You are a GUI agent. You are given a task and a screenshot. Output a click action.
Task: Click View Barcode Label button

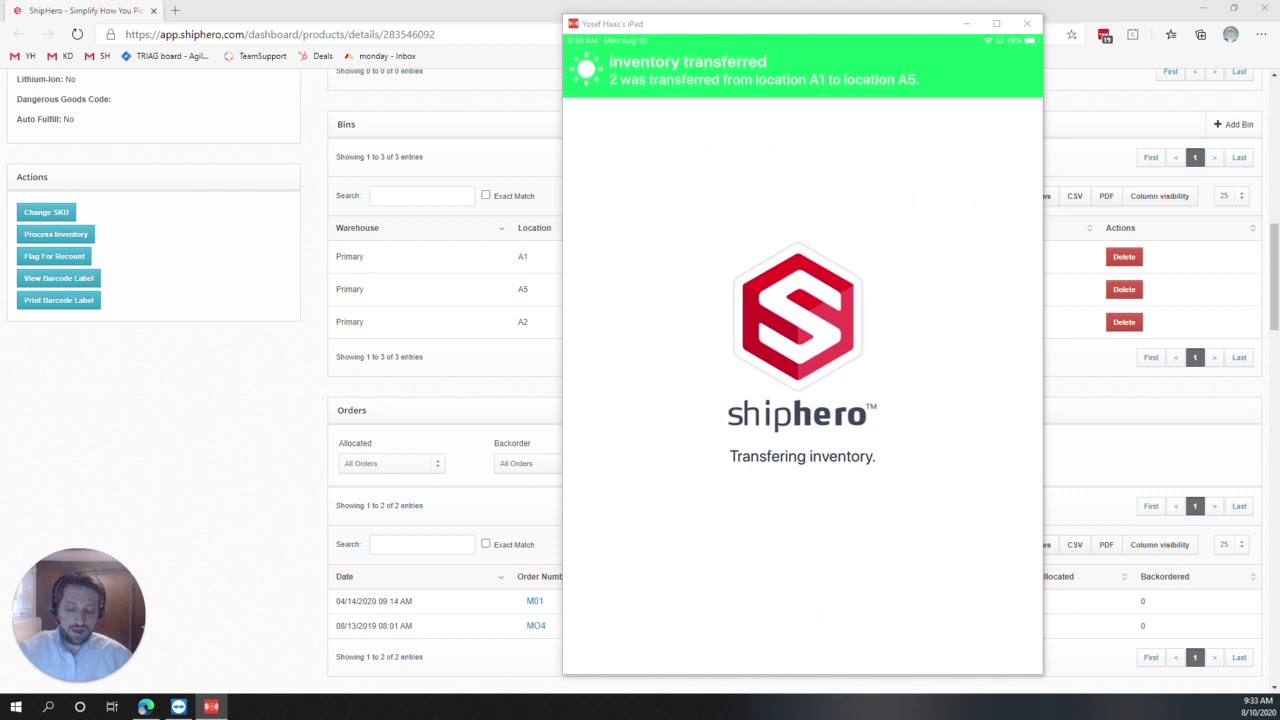(x=58, y=278)
